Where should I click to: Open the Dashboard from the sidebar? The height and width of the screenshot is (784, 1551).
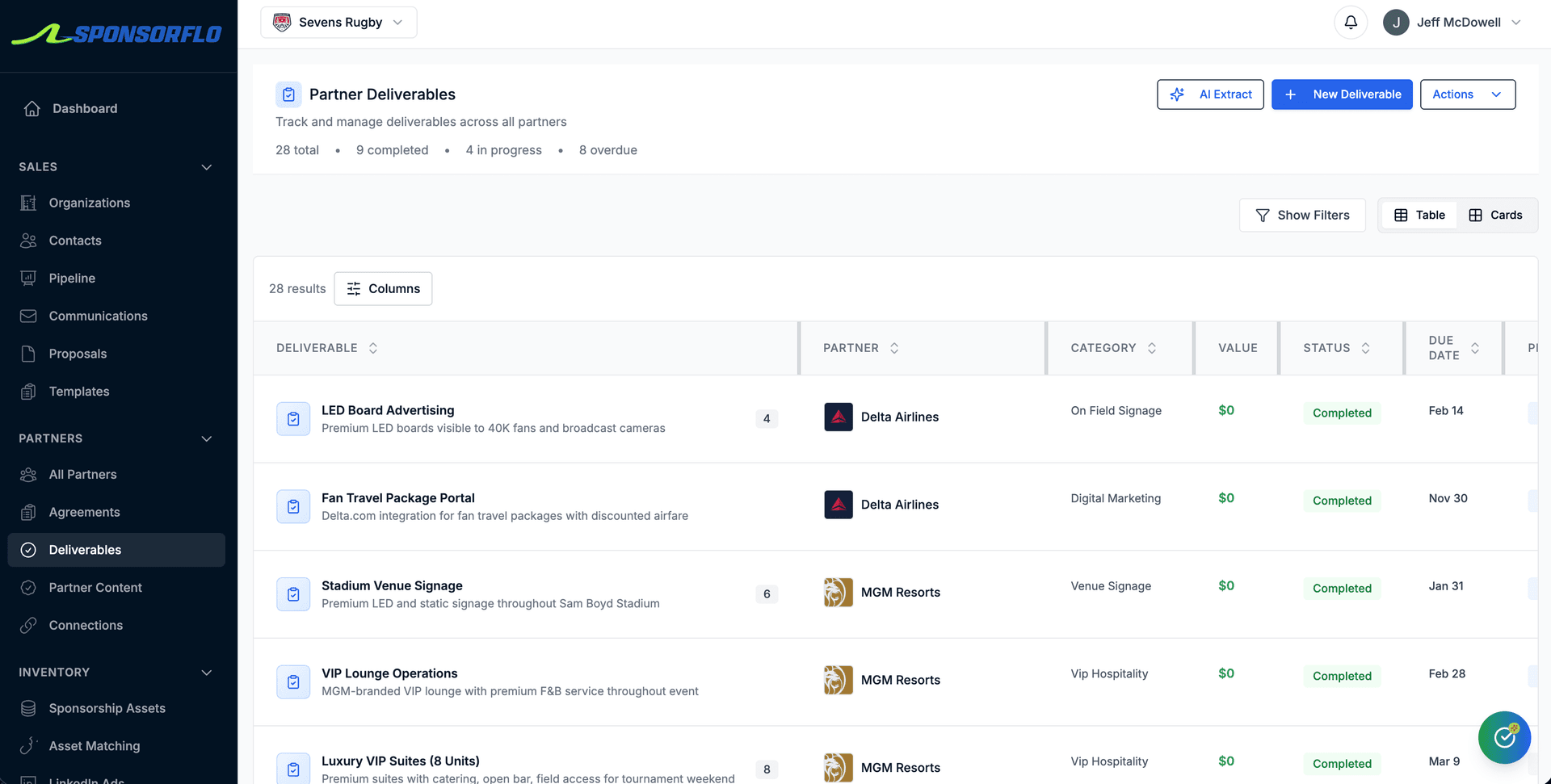click(85, 108)
